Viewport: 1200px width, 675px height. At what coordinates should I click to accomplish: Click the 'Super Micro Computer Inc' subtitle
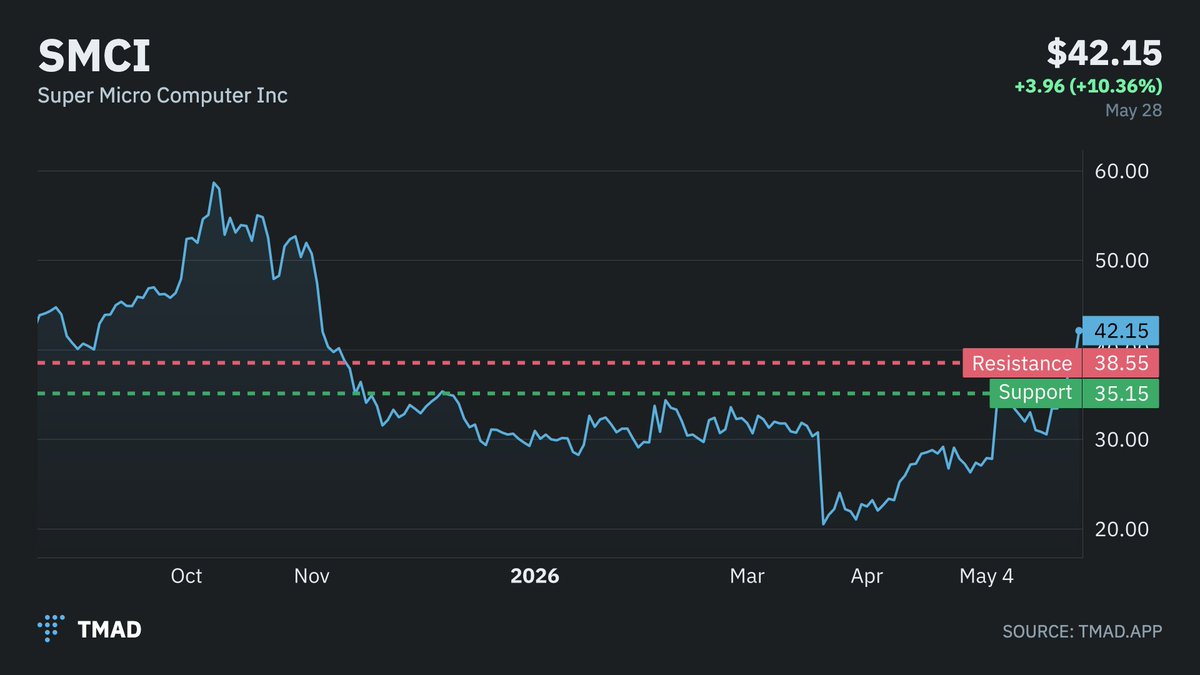coord(163,96)
